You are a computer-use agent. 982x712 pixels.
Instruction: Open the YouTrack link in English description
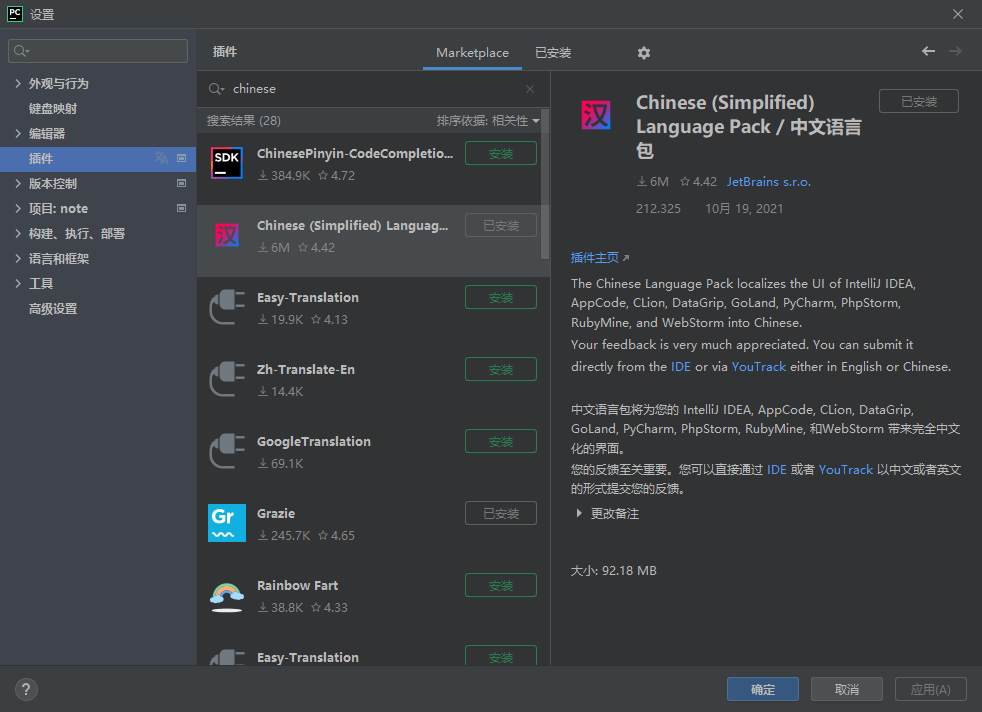[758, 366]
